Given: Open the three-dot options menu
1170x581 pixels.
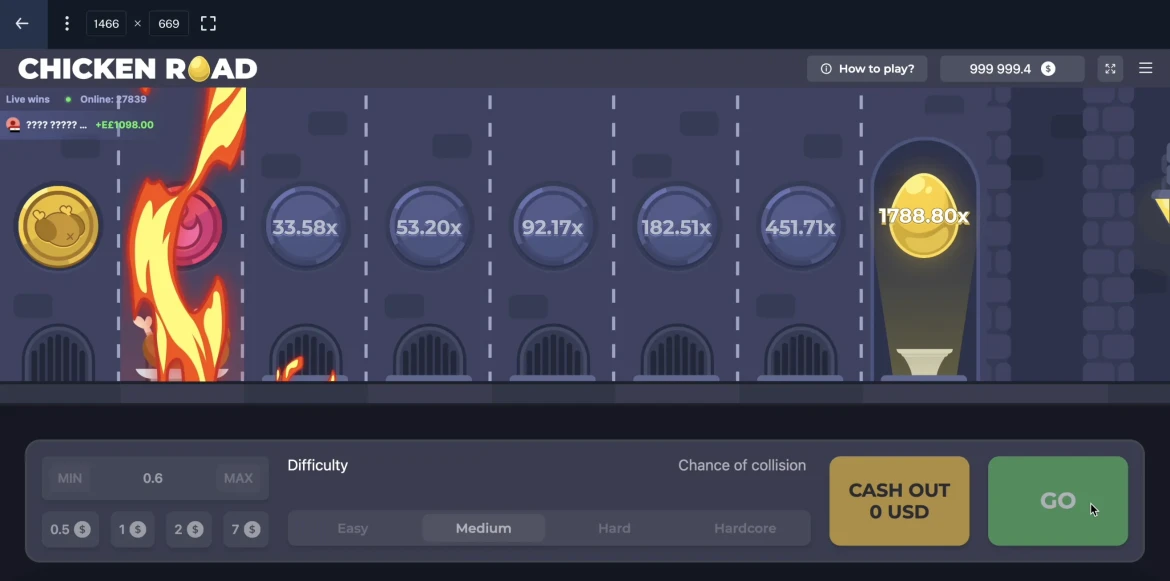Looking at the screenshot, I should point(66,24).
